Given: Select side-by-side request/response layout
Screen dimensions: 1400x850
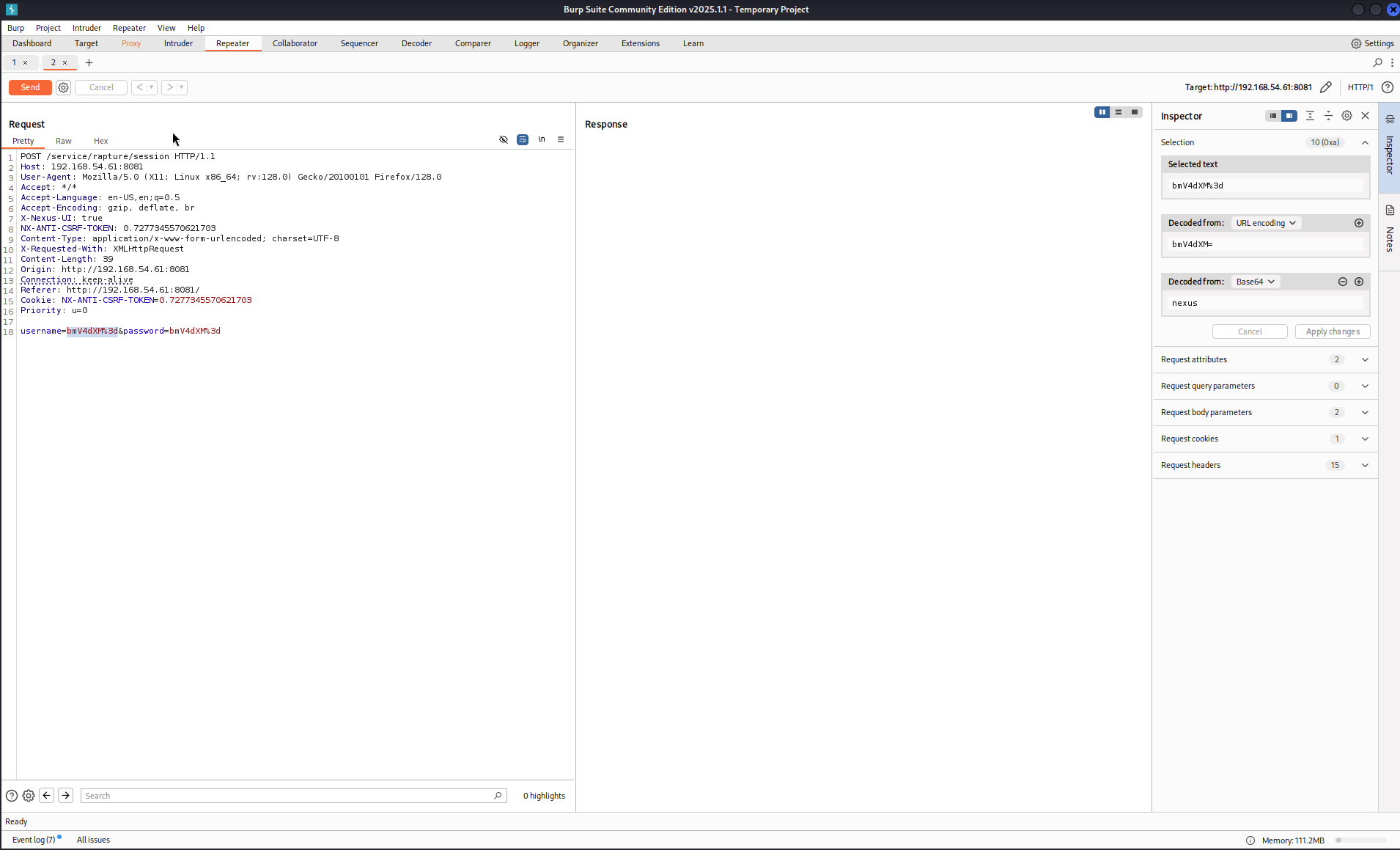Looking at the screenshot, I should 1102,112.
